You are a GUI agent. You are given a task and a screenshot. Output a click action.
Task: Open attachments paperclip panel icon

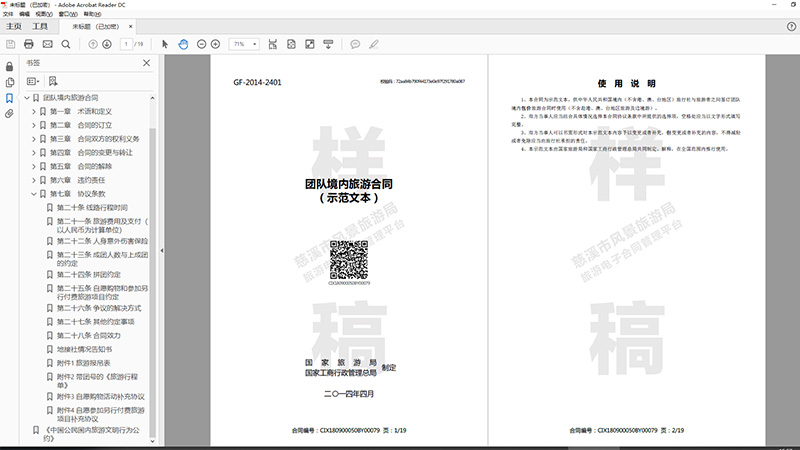pyautogui.click(x=9, y=114)
